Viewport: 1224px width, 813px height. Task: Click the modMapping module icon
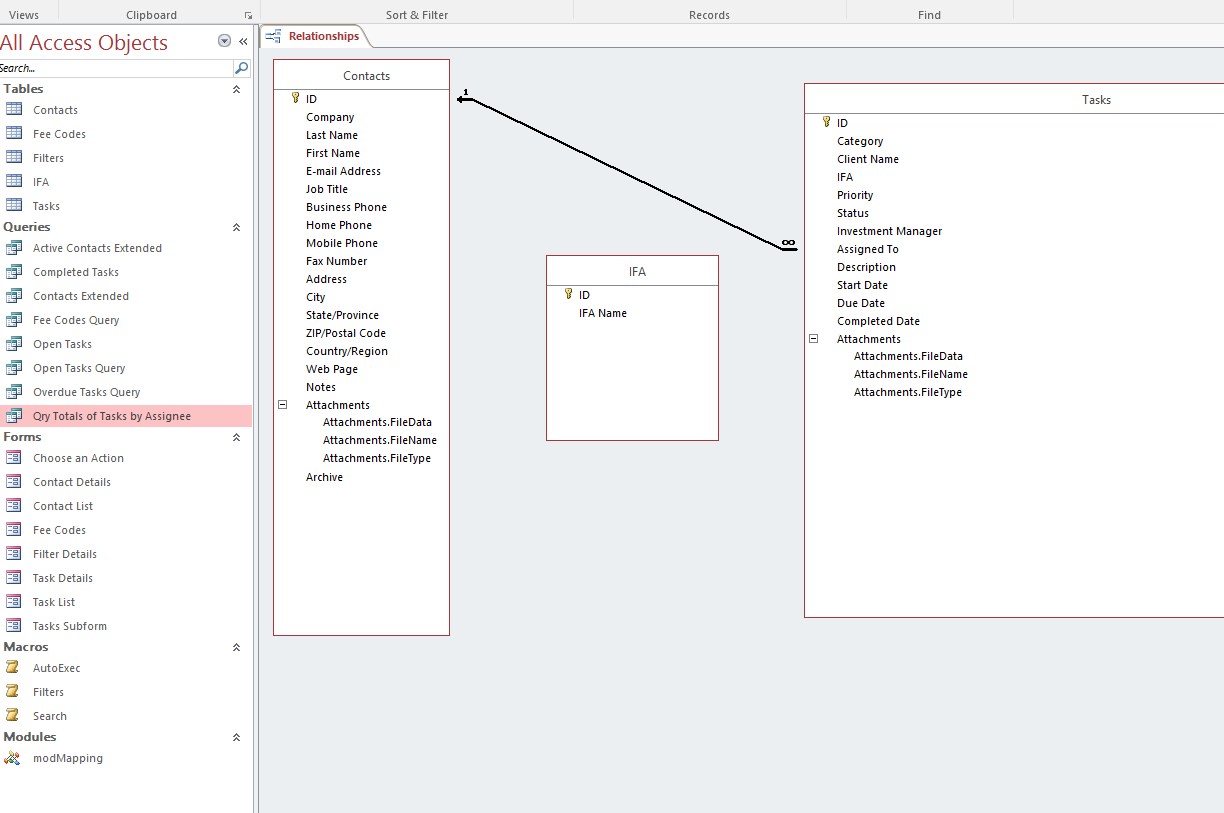click(x=13, y=757)
